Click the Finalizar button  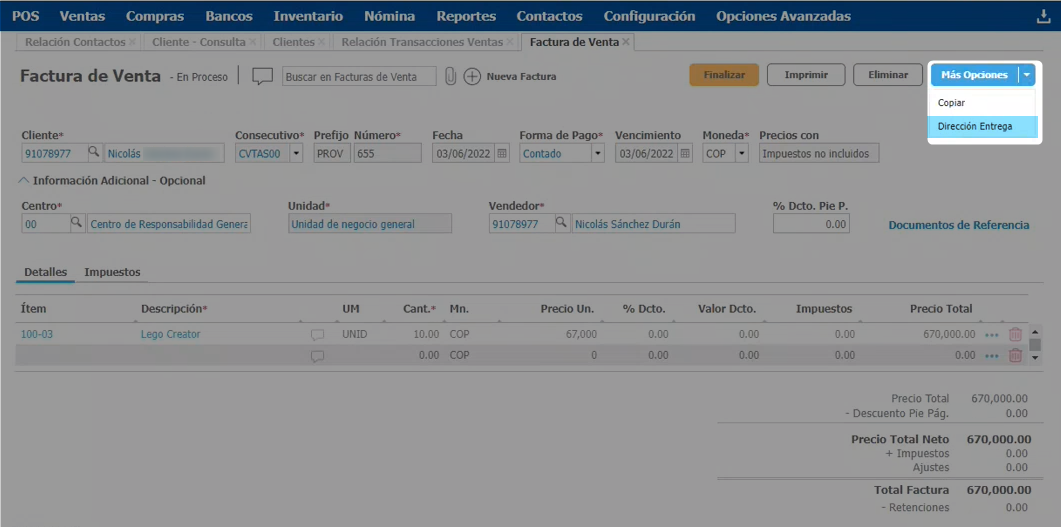click(723, 75)
